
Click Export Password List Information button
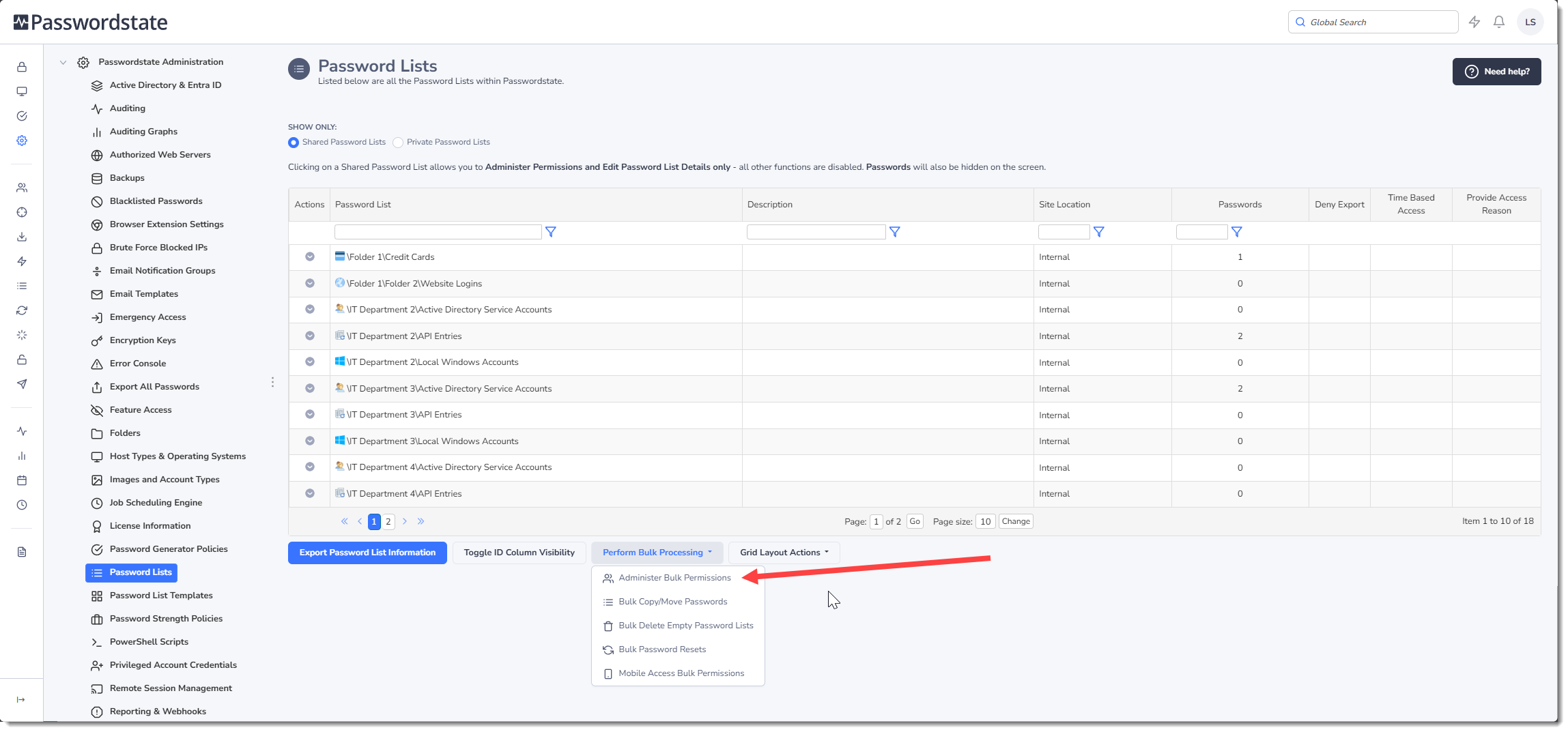(367, 553)
